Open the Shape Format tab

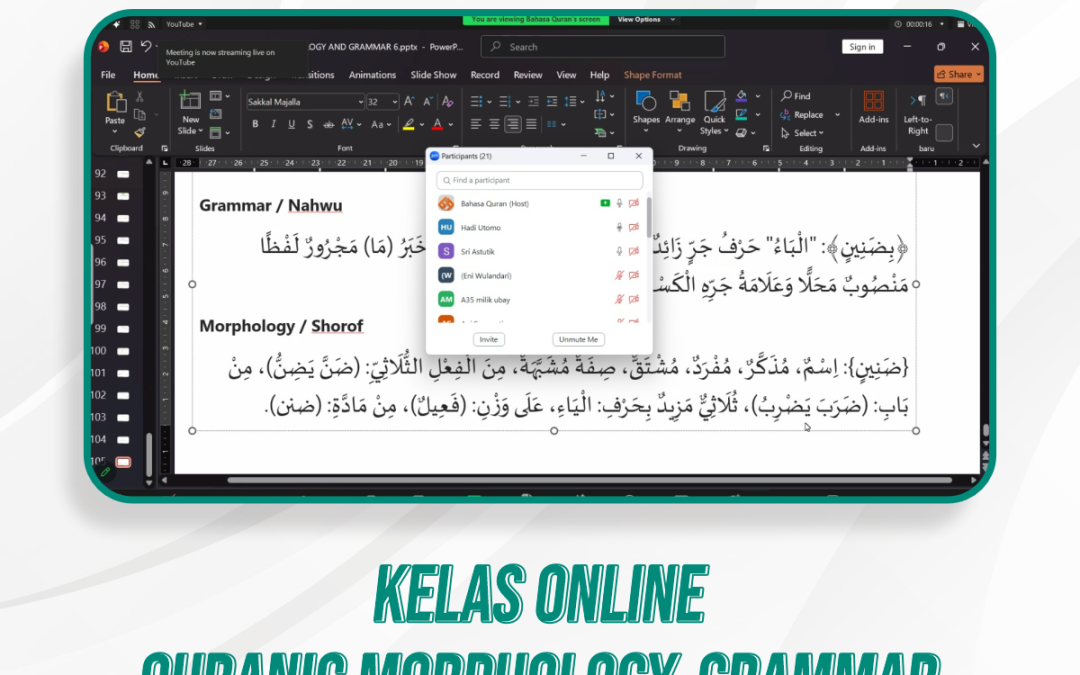(652, 74)
